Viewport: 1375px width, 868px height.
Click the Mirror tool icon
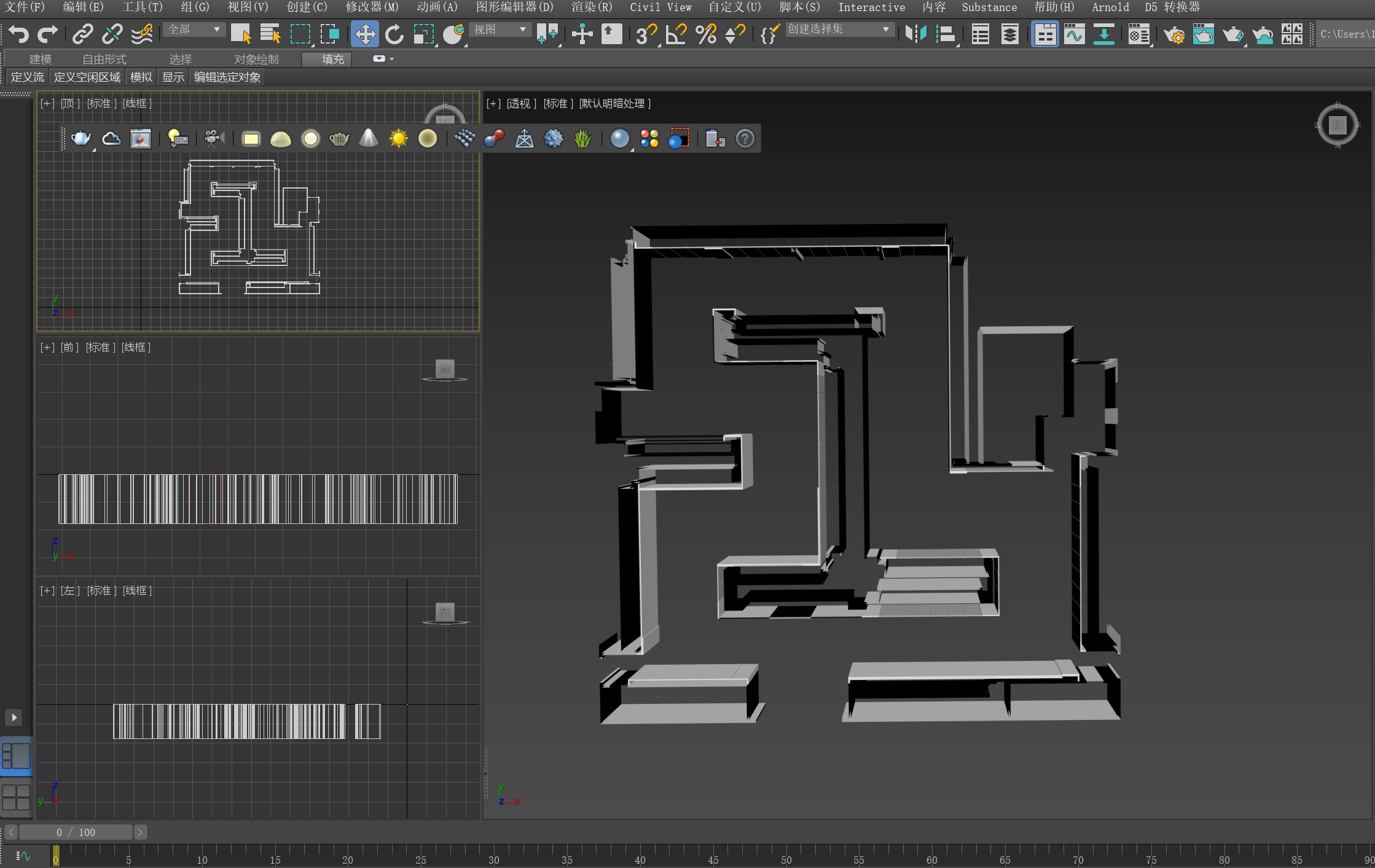915,34
